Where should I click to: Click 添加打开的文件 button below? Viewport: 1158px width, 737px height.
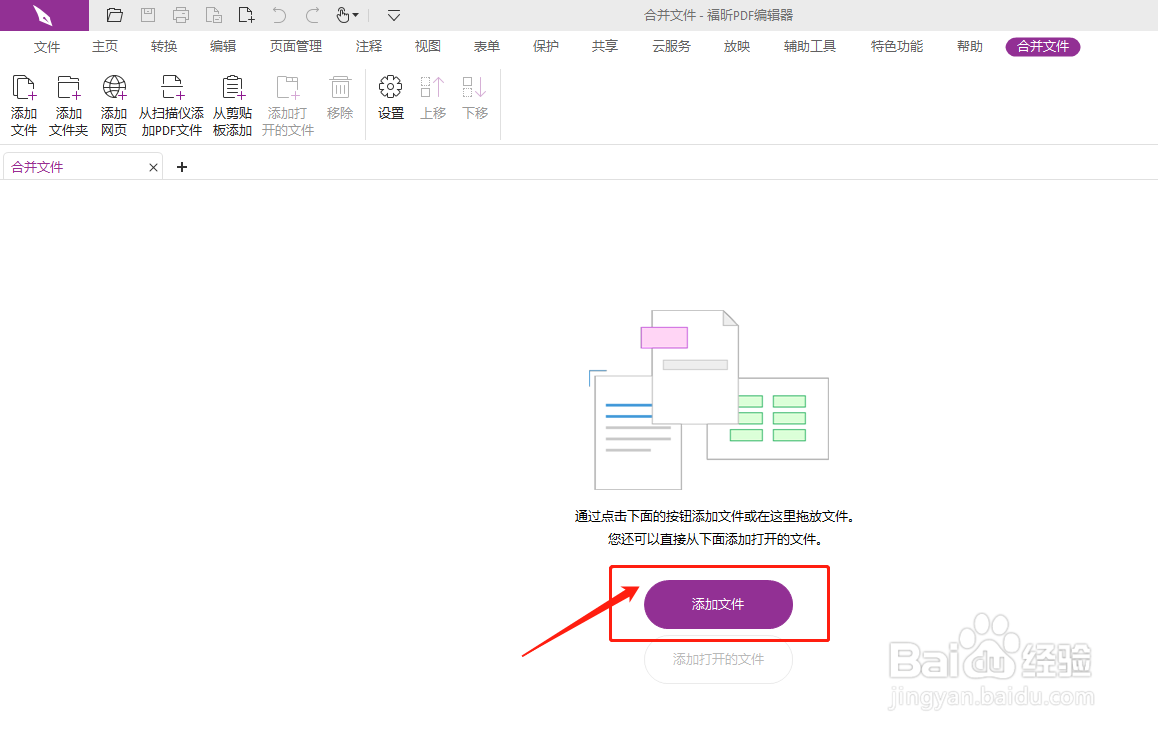click(x=718, y=659)
